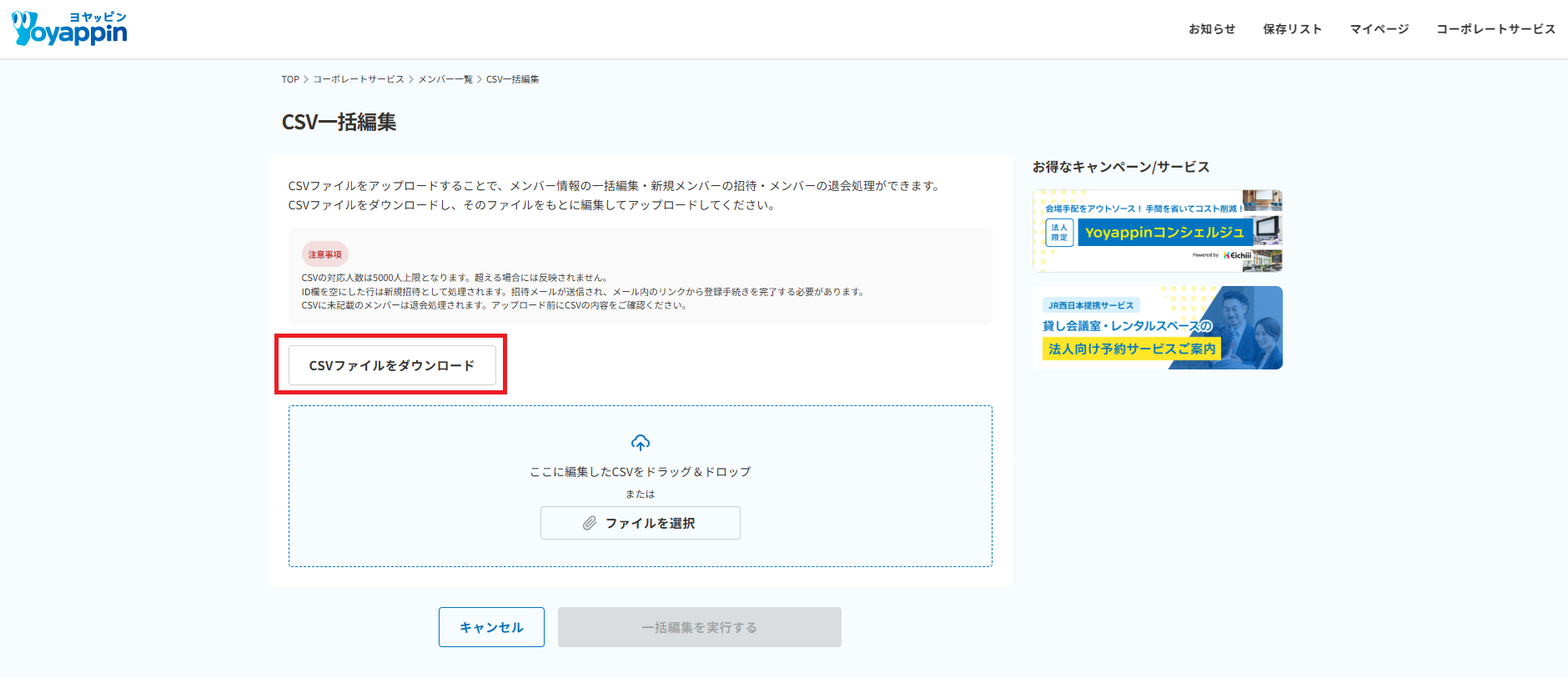Click the paperclip icon beside ファイルを選択

590,523
